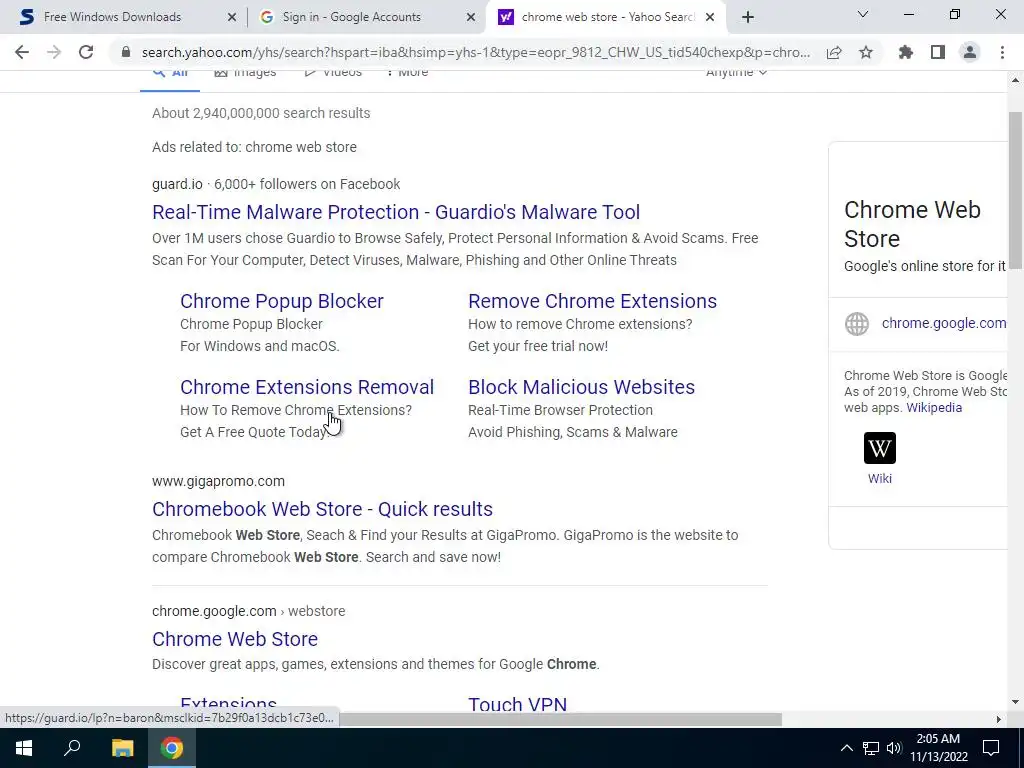
Task: Open the volume speaker tray icon
Action: tap(893, 748)
